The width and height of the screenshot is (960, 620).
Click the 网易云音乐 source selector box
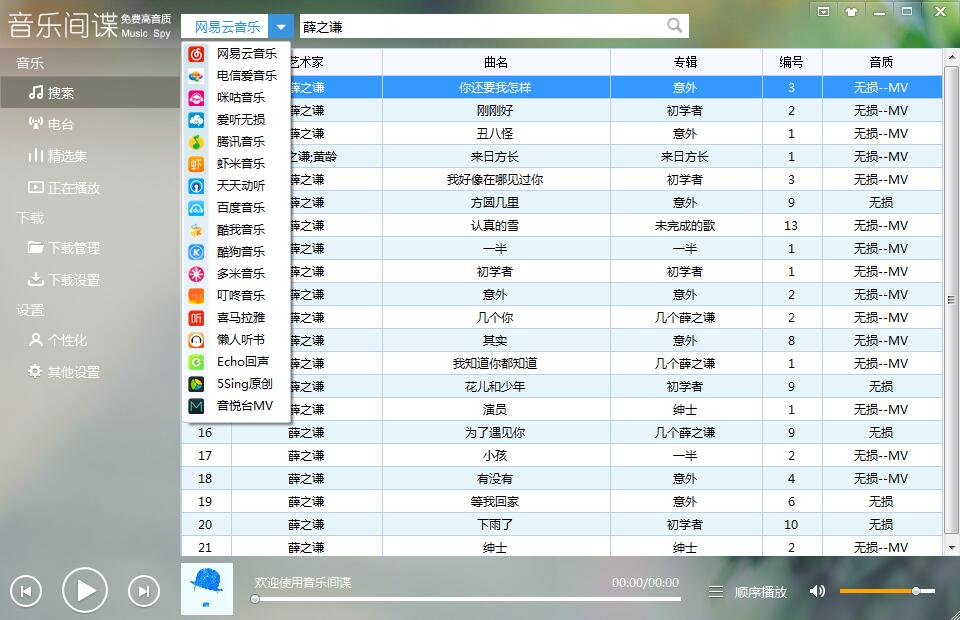(225, 27)
